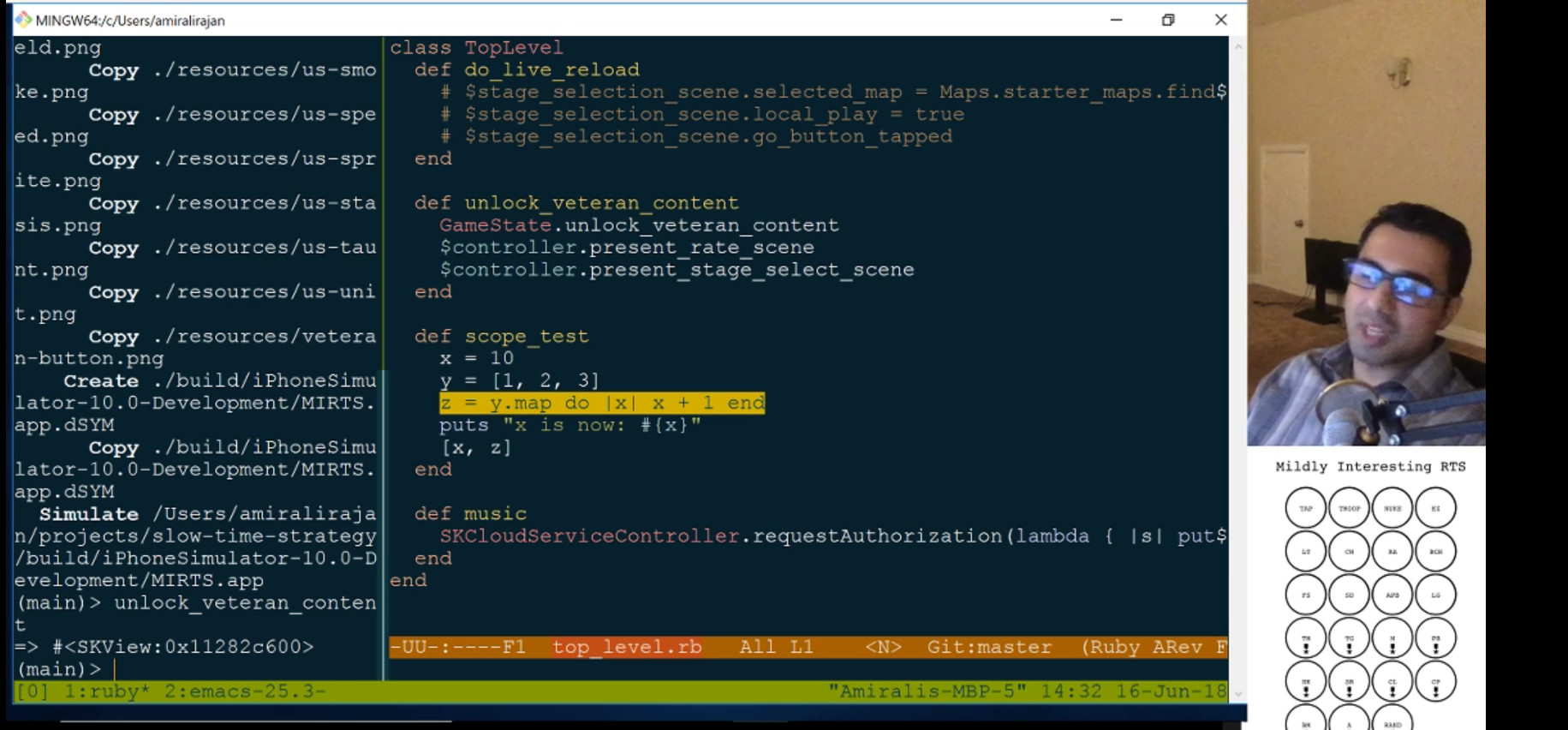Close the MINGW64 terminal window
The height and width of the screenshot is (730, 1568).
1221,20
